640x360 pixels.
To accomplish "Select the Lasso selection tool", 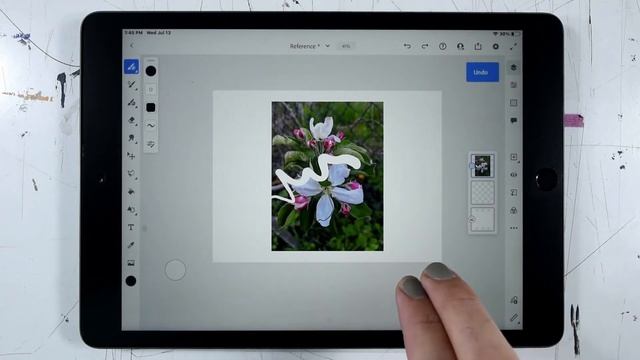I will (131, 174).
